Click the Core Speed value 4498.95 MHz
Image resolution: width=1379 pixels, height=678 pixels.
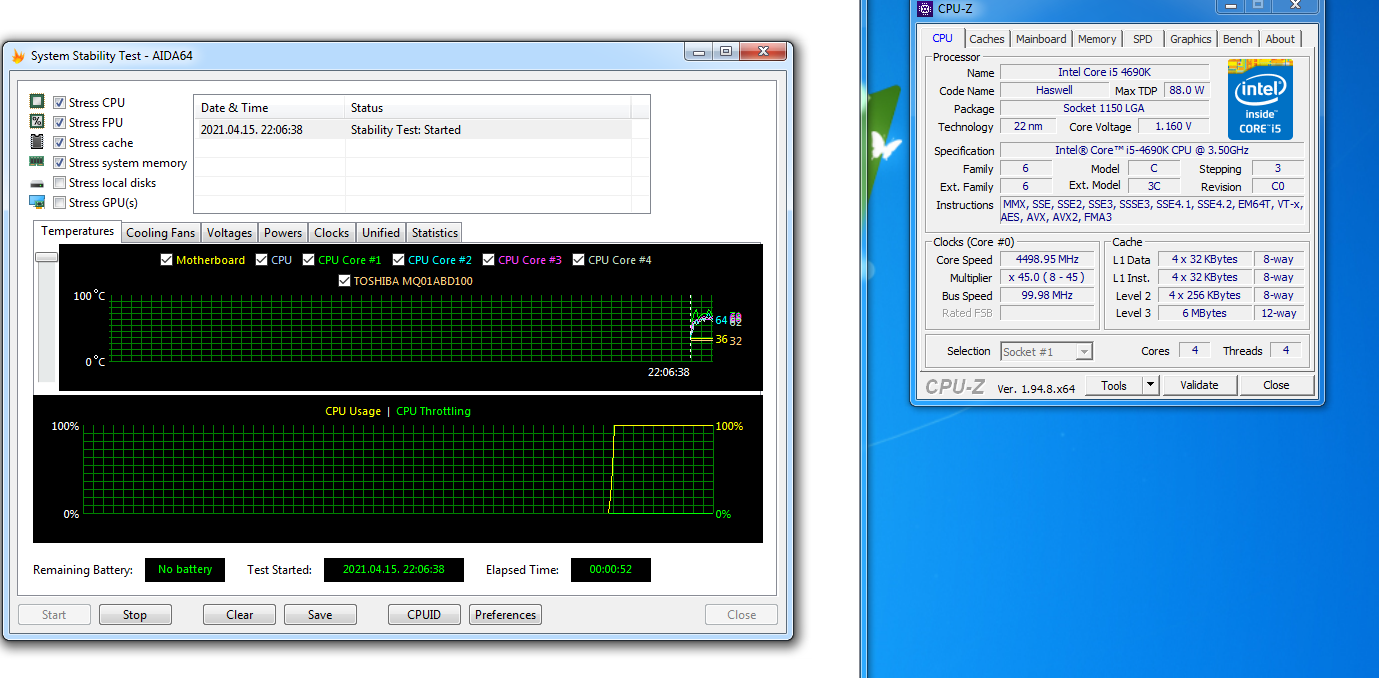(1047, 260)
